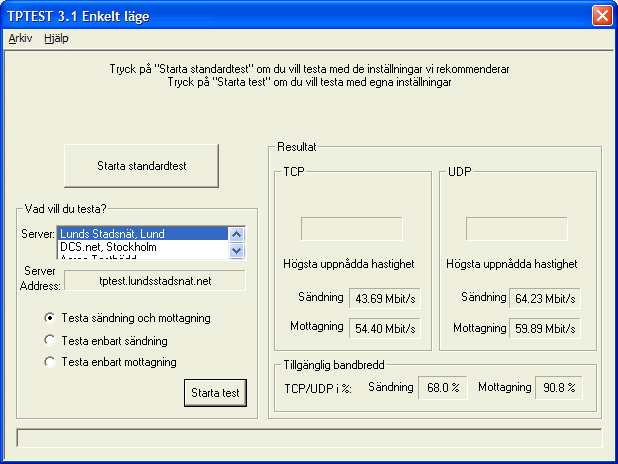The width and height of the screenshot is (618, 464).
Task: Close the TPTEST window
Action: (602, 16)
